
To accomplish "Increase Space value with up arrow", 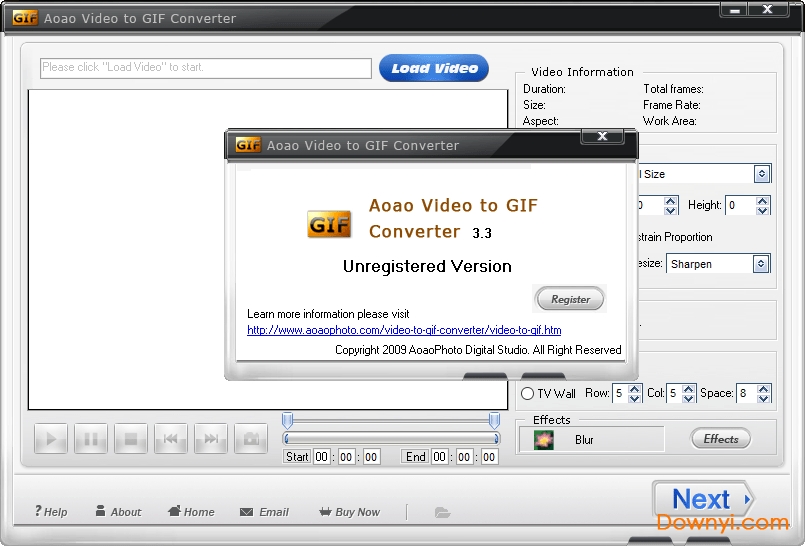I will pos(763,389).
